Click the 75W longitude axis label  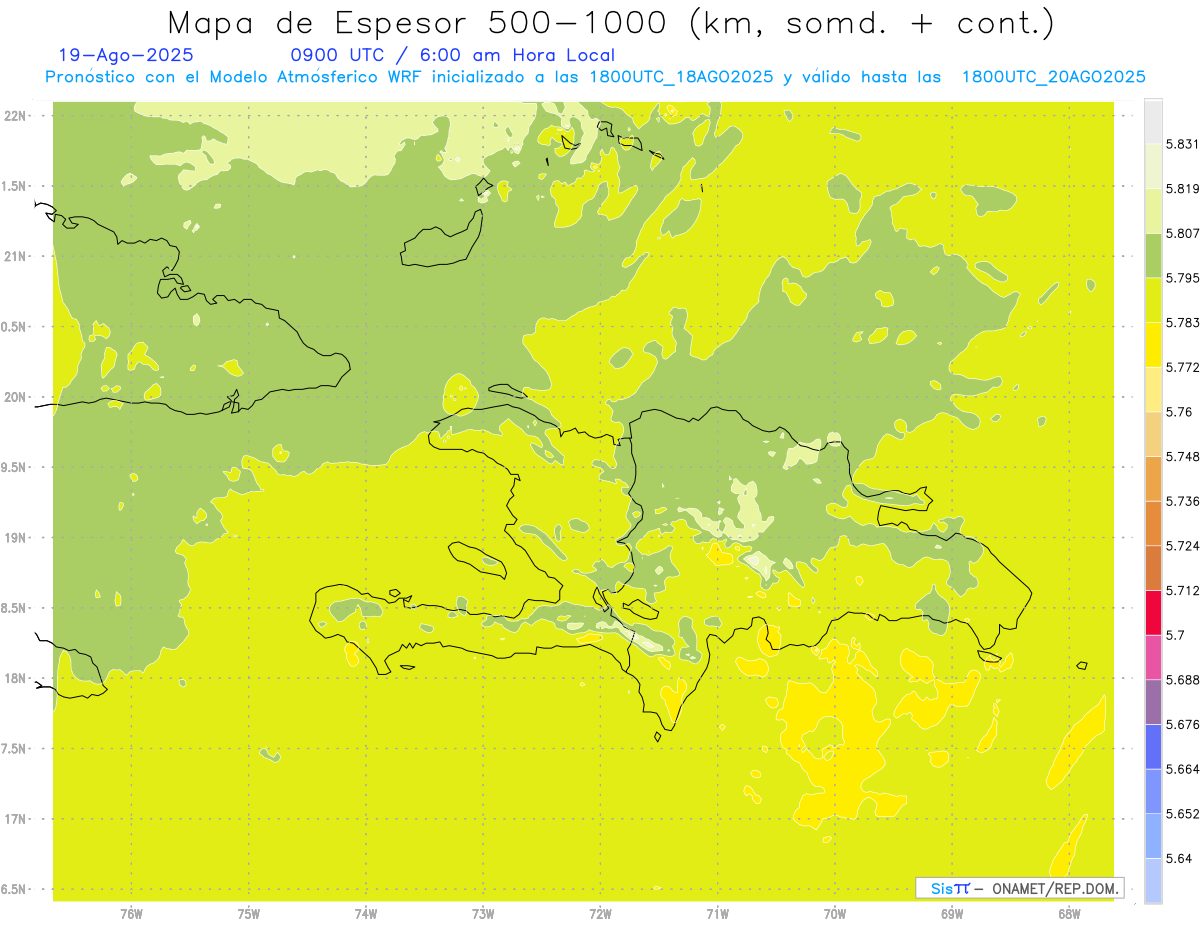248,914
